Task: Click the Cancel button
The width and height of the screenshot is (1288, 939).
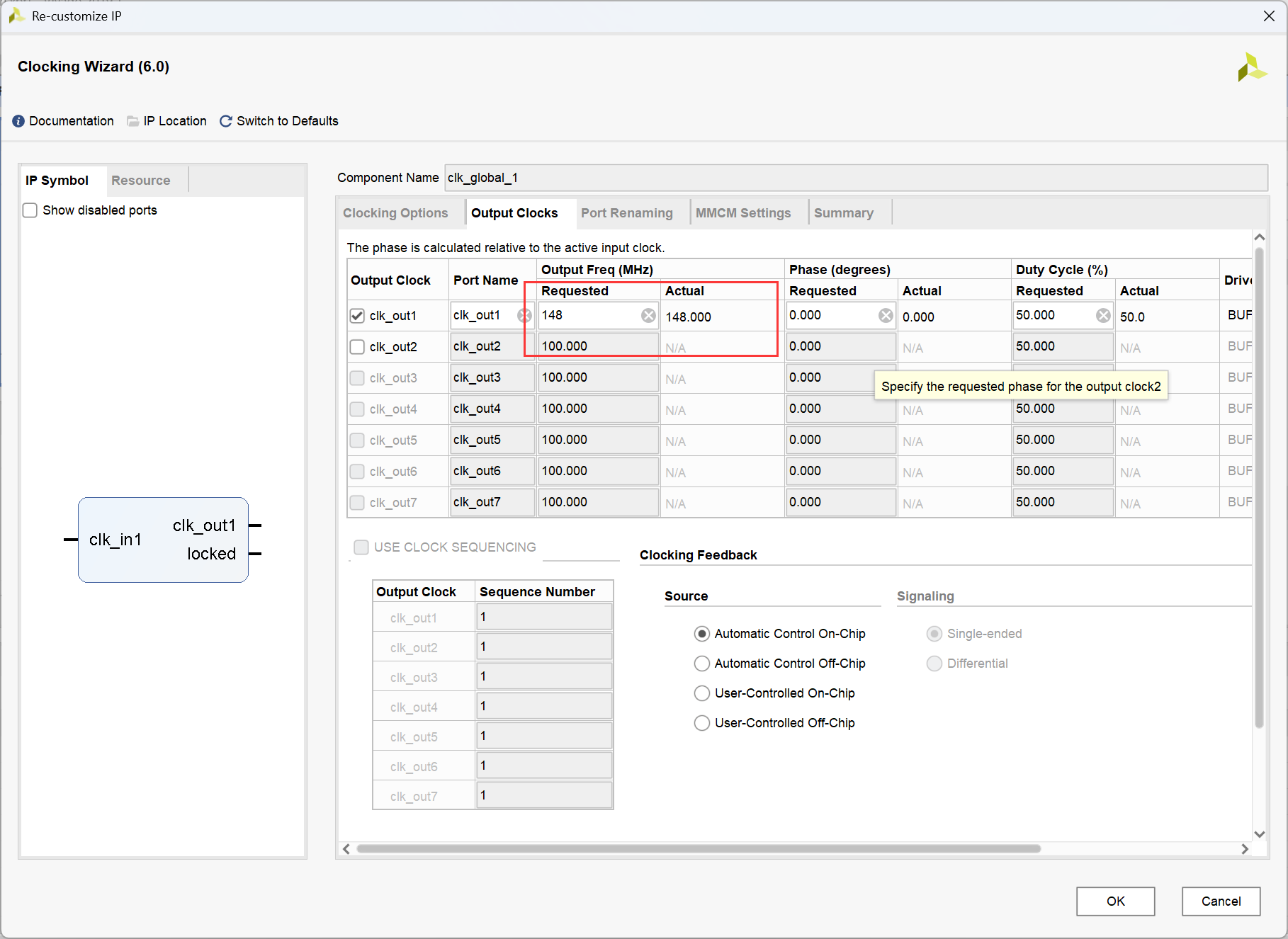Action: point(1221,901)
